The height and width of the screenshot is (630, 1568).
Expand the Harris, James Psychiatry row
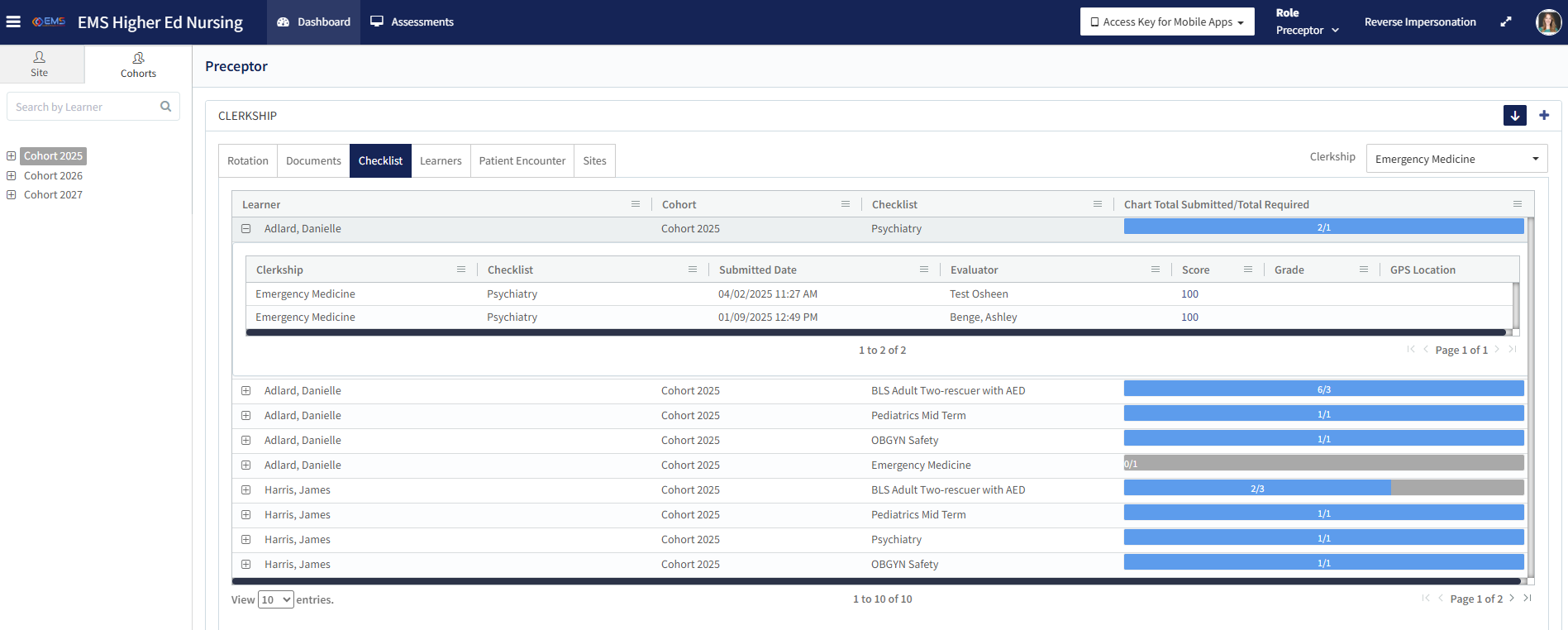(x=245, y=540)
